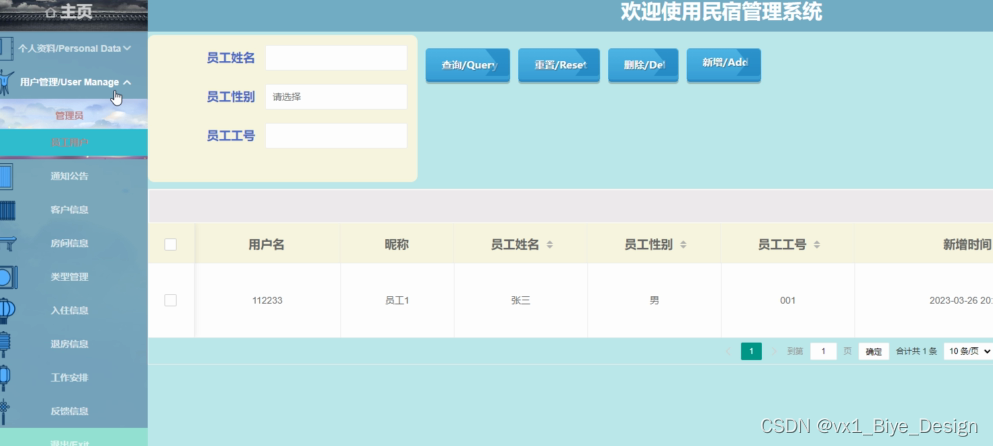The height and width of the screenshot is (446, 993).
Task: Click the go-to page number input
Action: click(823, 352)
